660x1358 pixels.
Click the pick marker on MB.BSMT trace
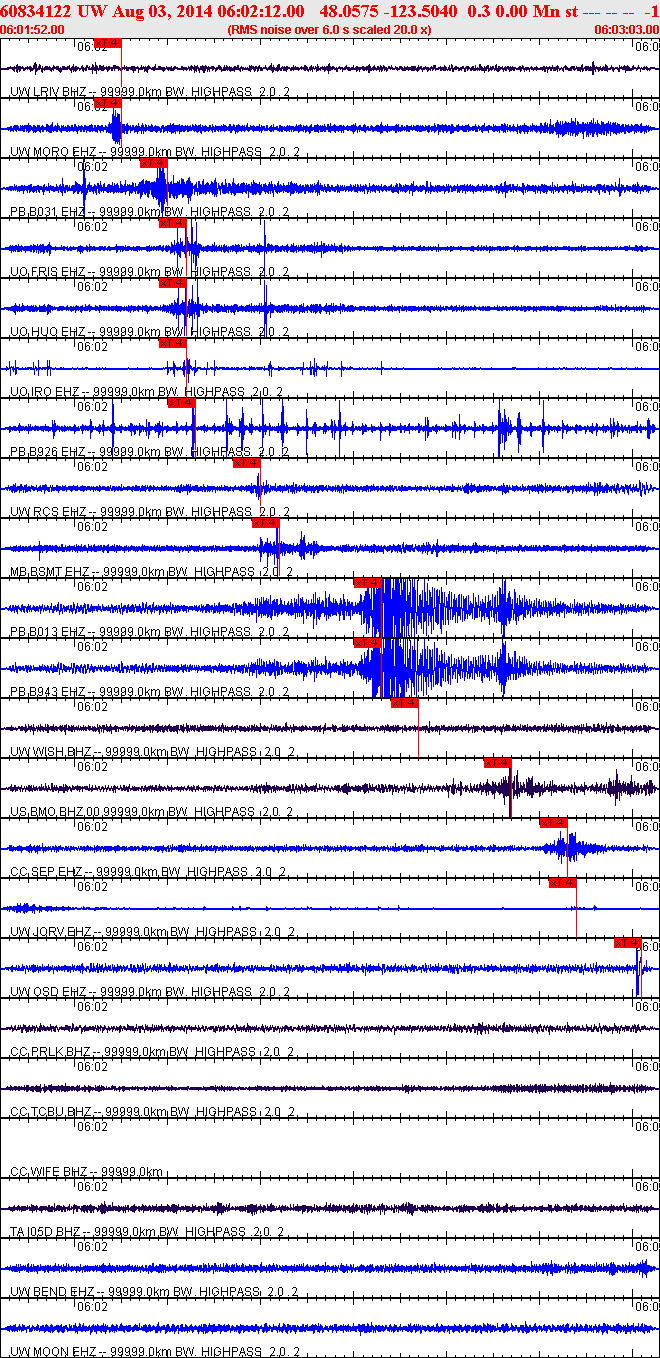click(265, 523)
